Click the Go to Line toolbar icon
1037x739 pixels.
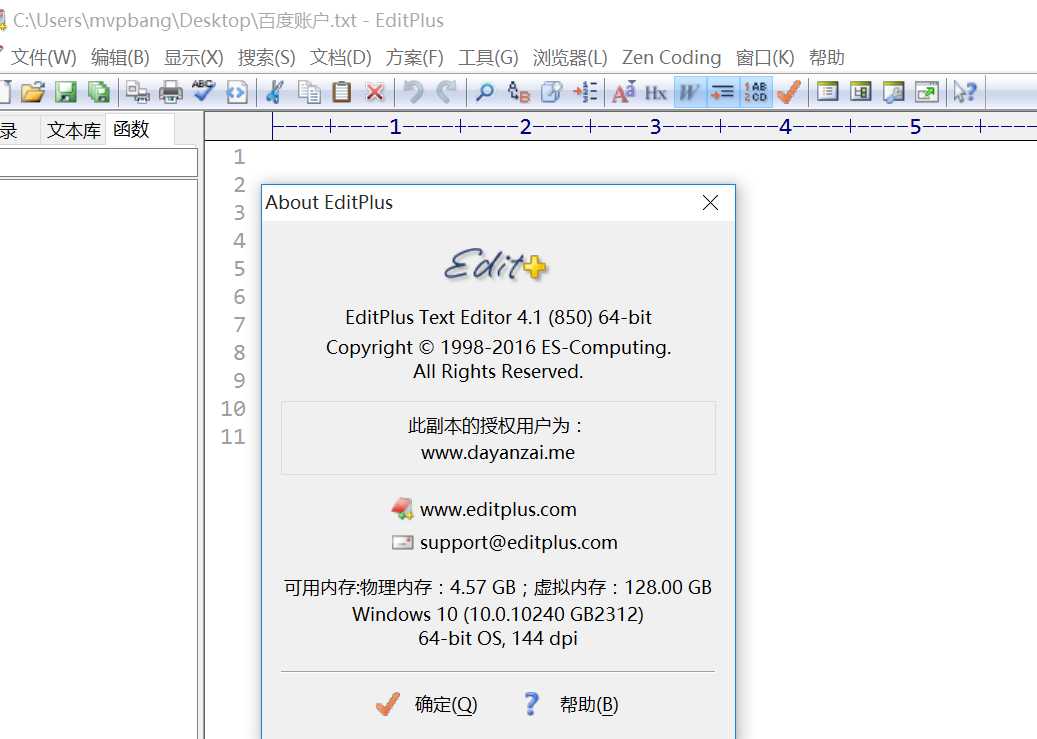click(x=585, y=92)
